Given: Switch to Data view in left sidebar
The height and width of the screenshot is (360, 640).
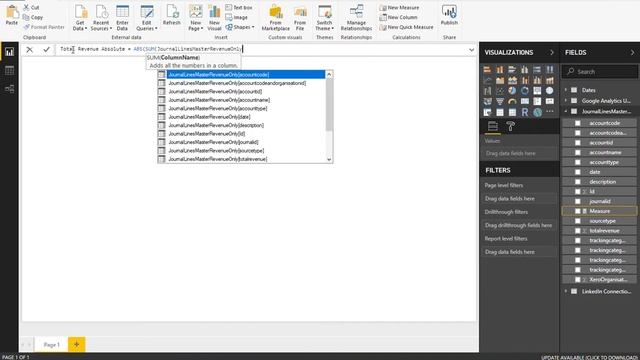Looking at the screenshot, I should point(9,70).
